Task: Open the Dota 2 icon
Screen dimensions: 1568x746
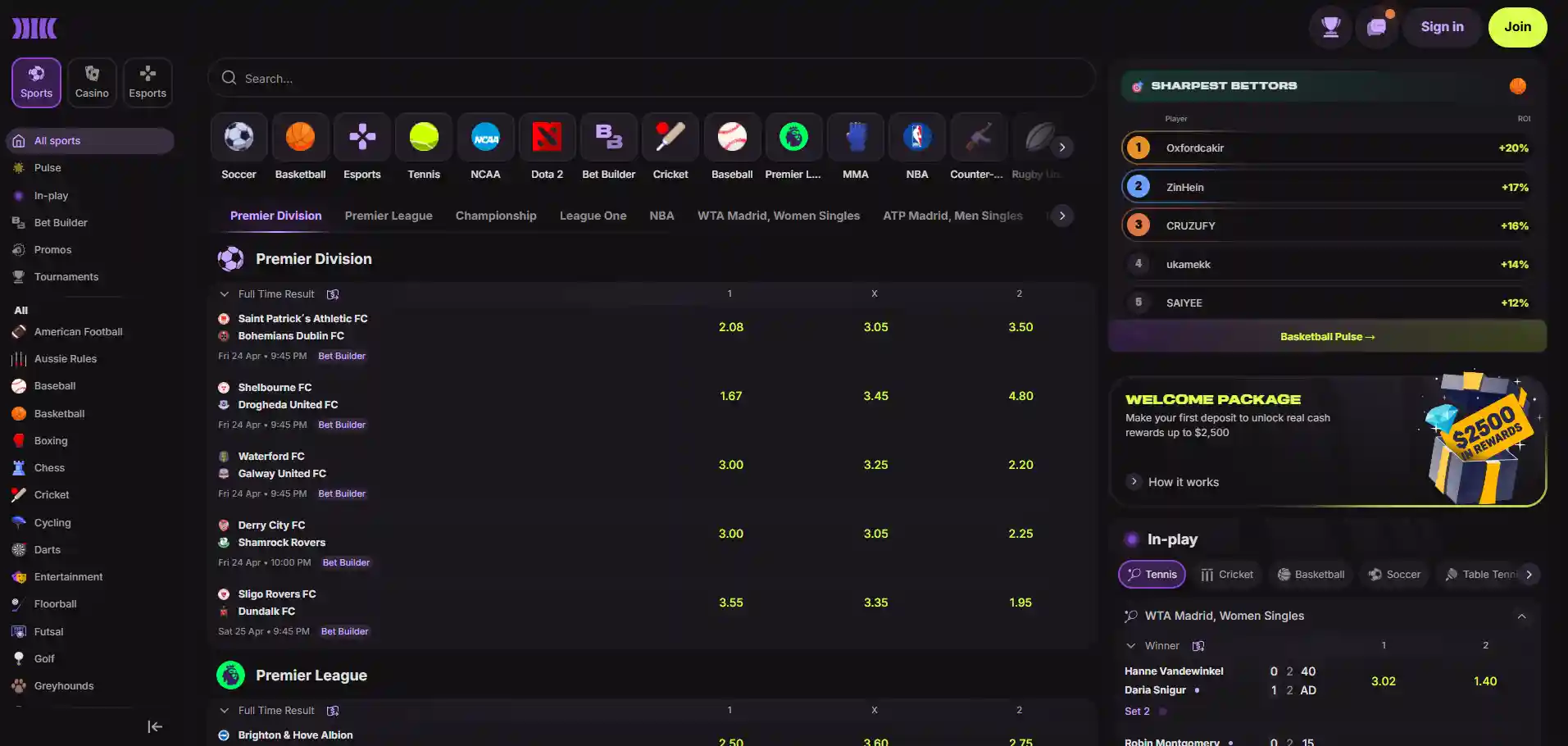Action: 547,137
